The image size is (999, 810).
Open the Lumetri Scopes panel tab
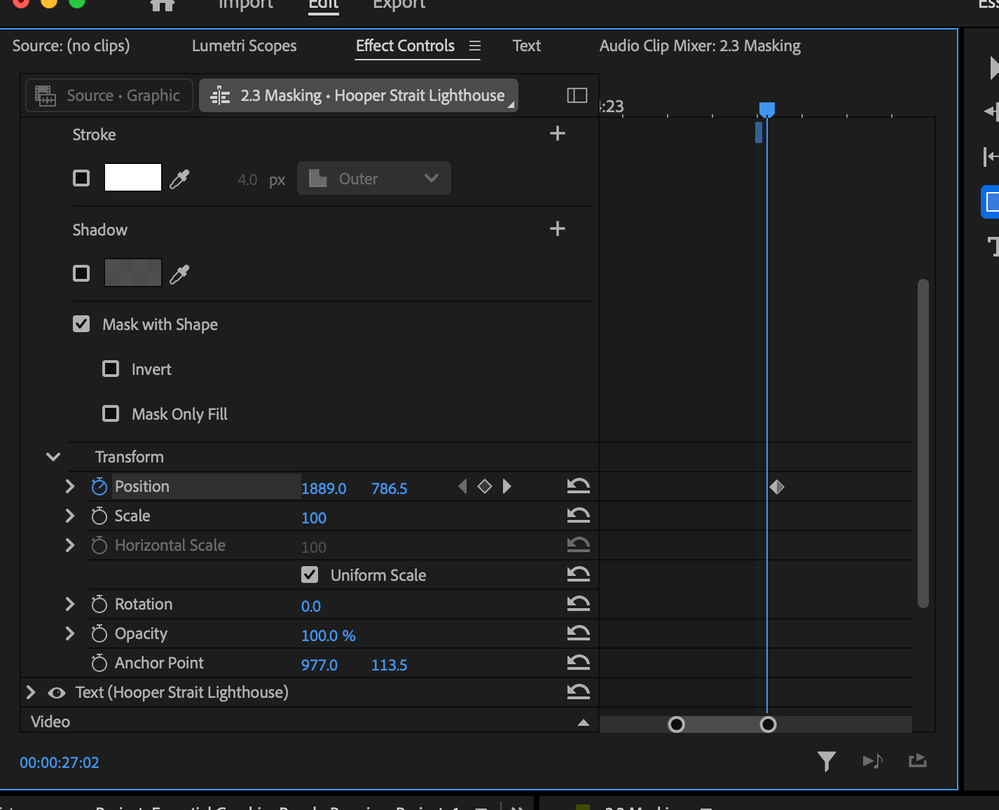[244, 46]
